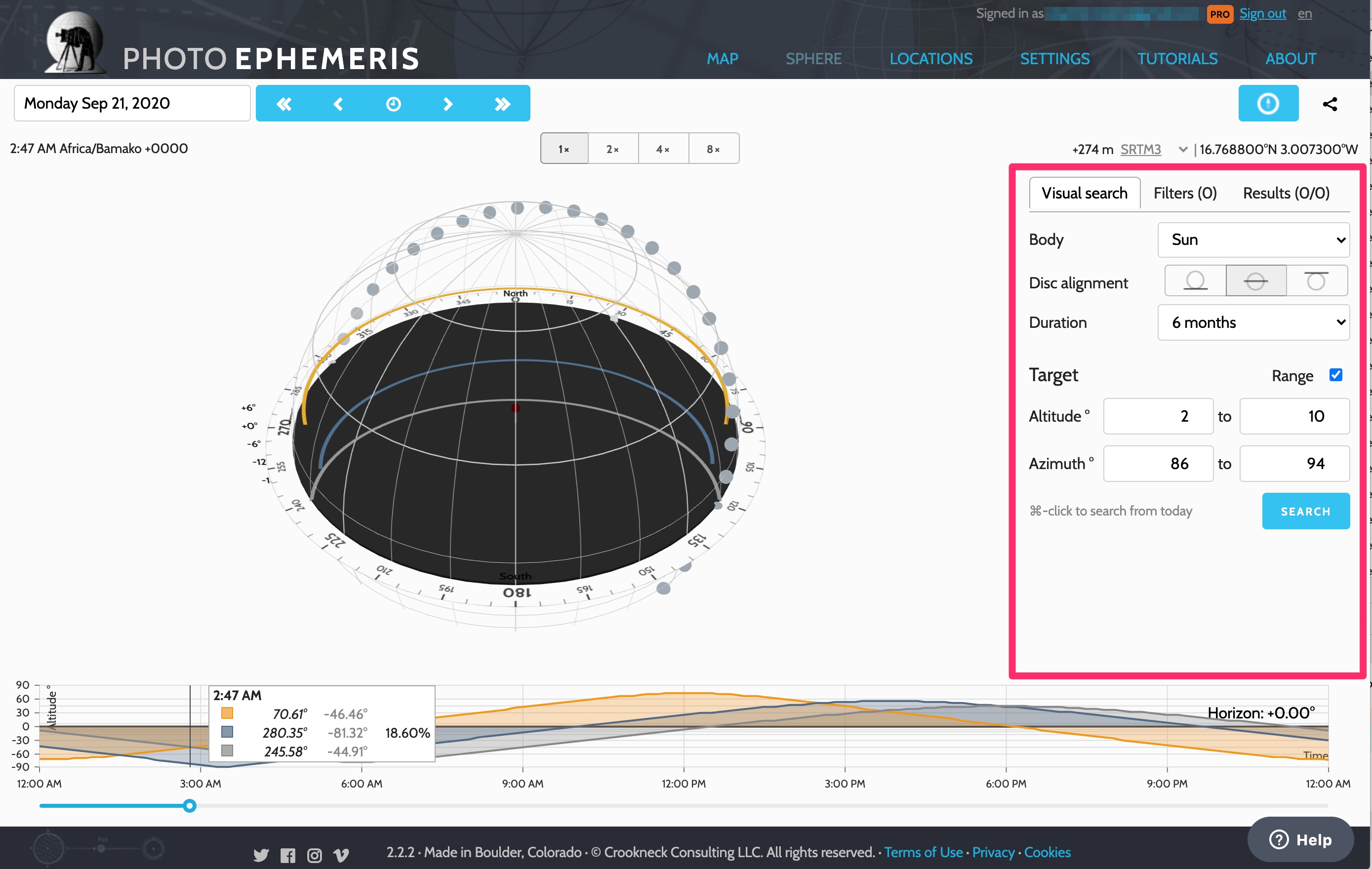The height and width of the screenshot is (869, 1372).
Task: Set sphere zoom to 2×
Action: (x=613, y=149)
